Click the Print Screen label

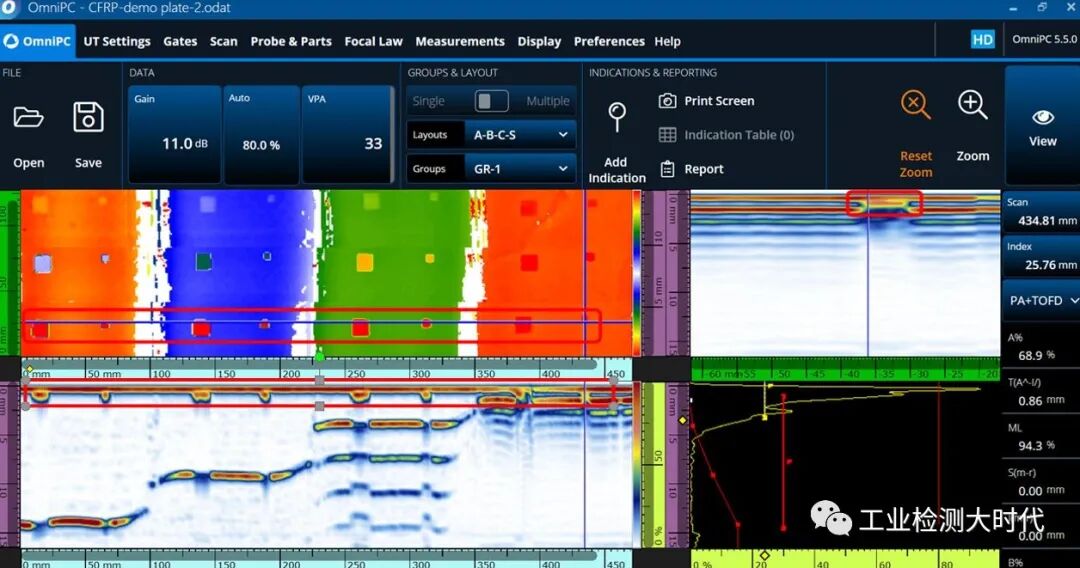719,101
